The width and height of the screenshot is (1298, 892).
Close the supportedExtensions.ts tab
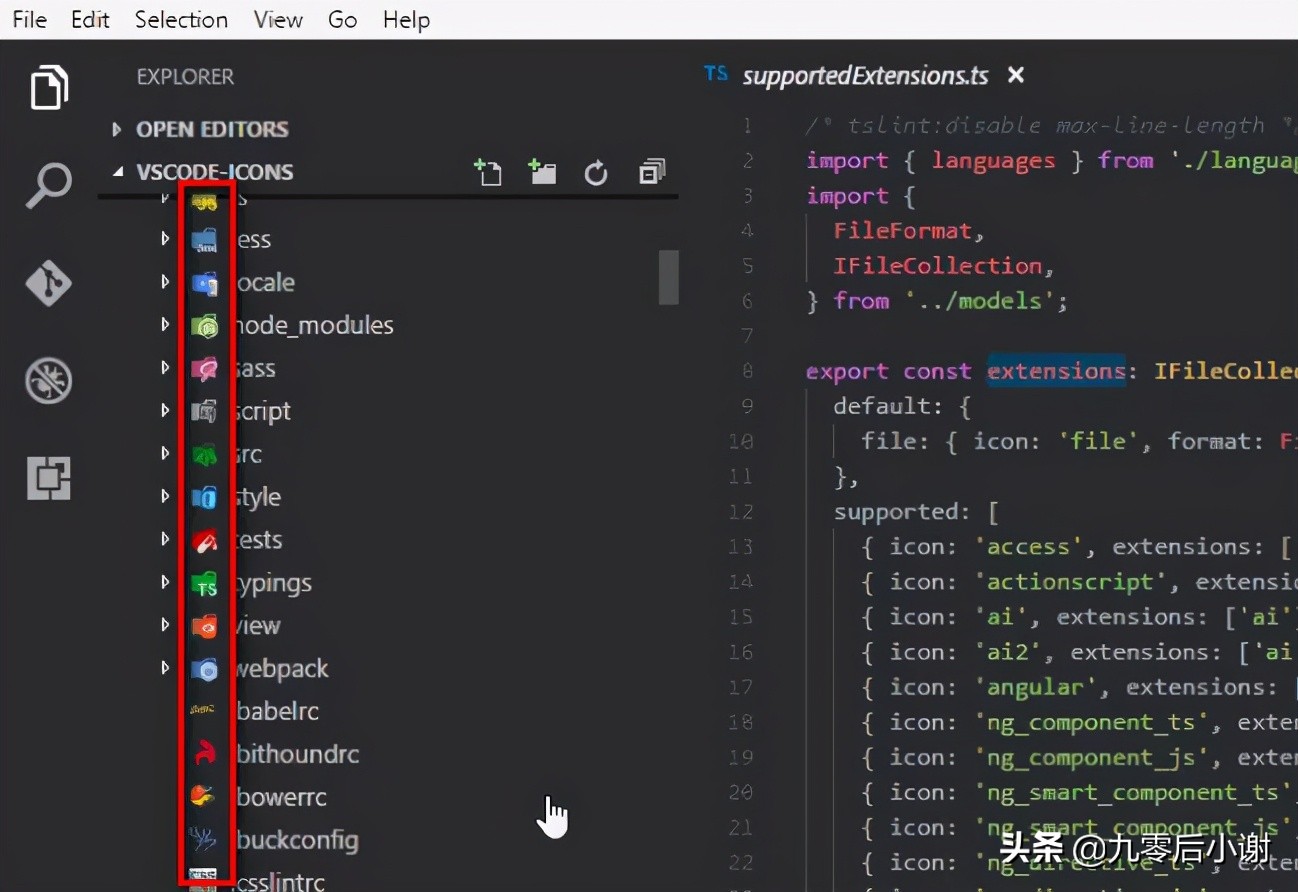(x=1016, y=75)
